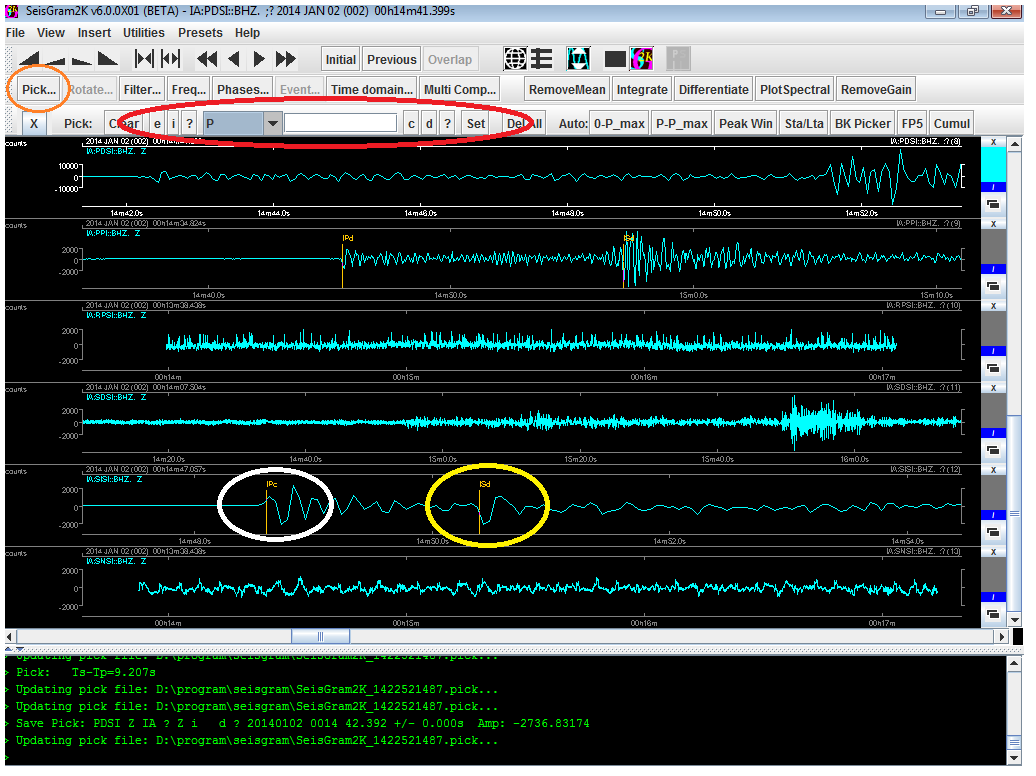Click the SeisGram2K 2K logo toolbar icon
The image size is (1036, 776).
tap(642, 58)
